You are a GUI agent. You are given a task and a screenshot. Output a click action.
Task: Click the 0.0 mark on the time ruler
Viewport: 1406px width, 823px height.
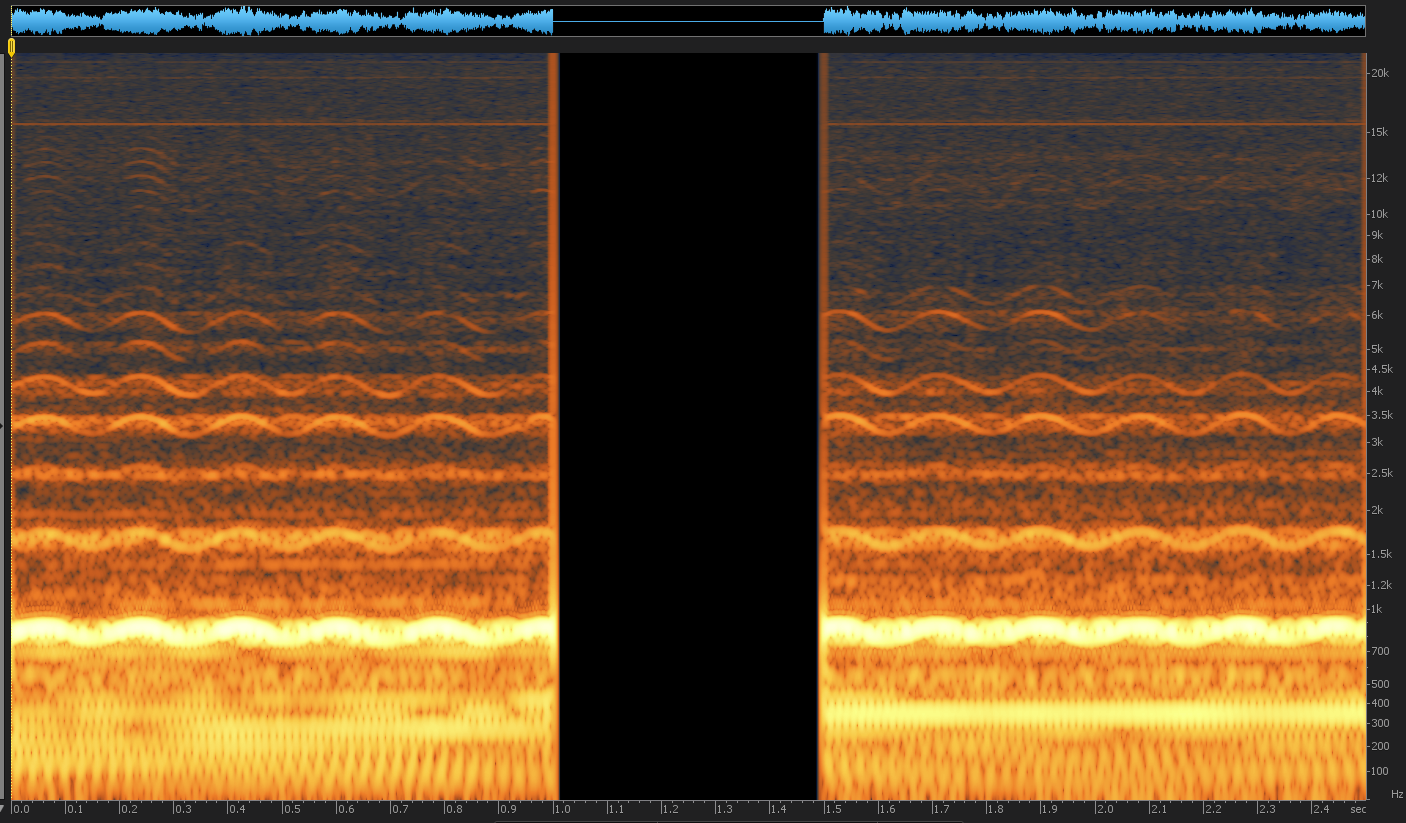(x=21, y=809)
